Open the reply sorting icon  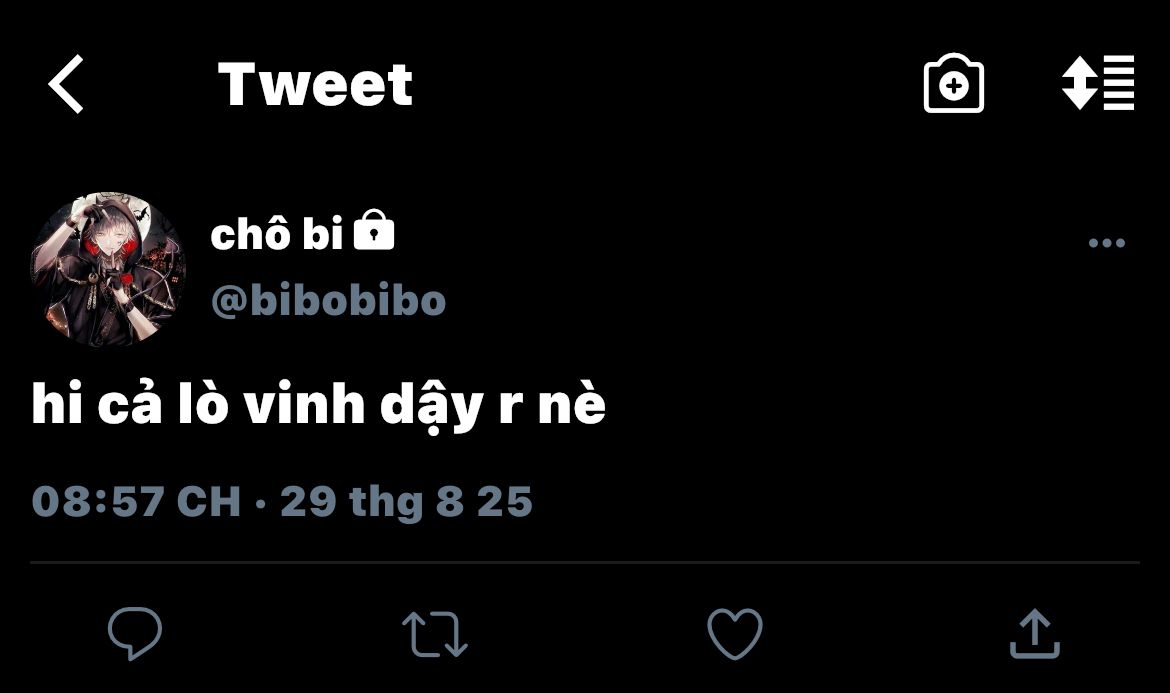pyautogui.click(x=1098, y=83)
